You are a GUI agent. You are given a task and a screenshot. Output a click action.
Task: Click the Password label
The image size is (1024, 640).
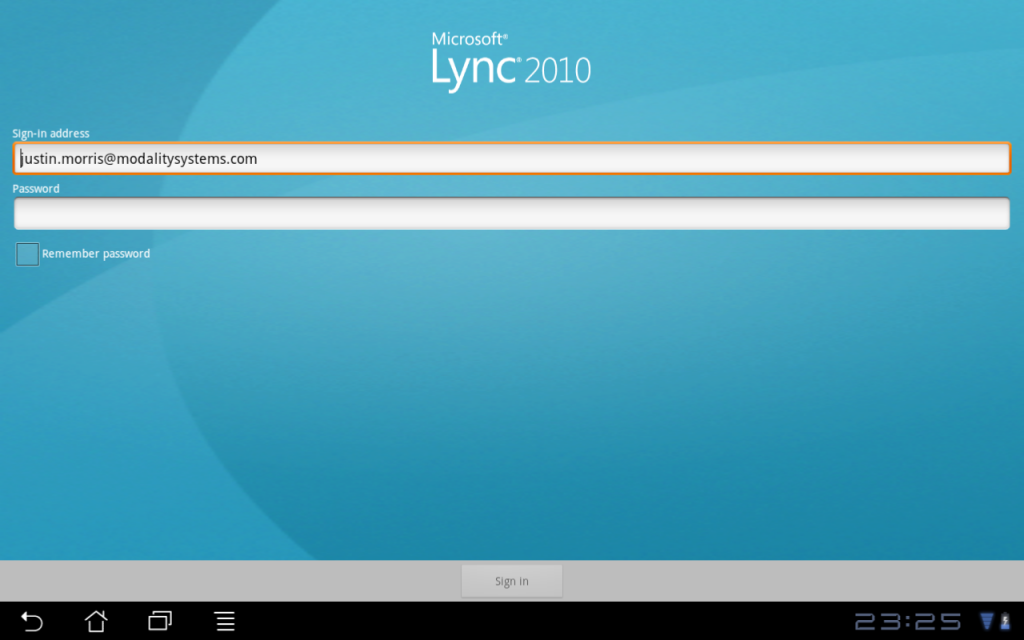[36, 188]
